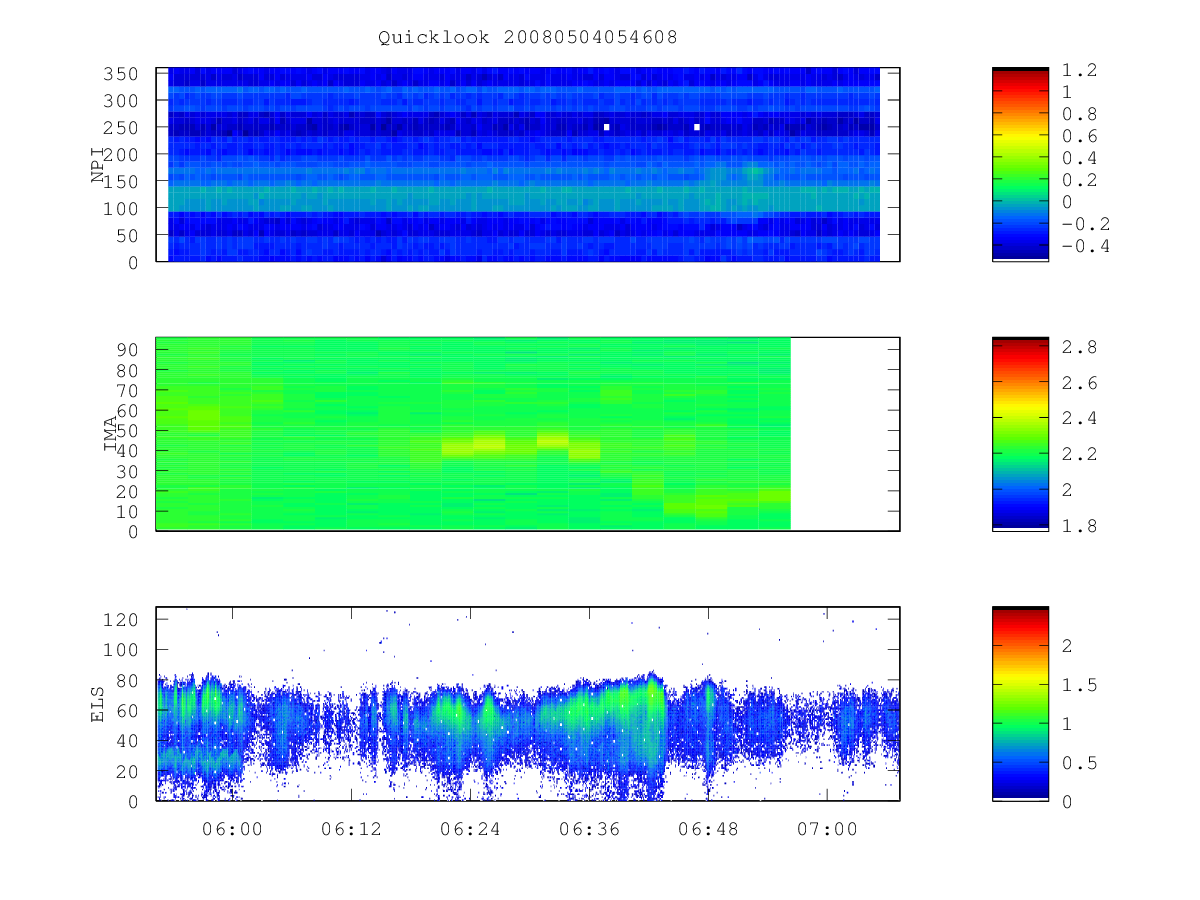Select the IMA axis label
The height and width of the screenshot is (900, 1200).
pyautogui.click(x=110, y=435)
